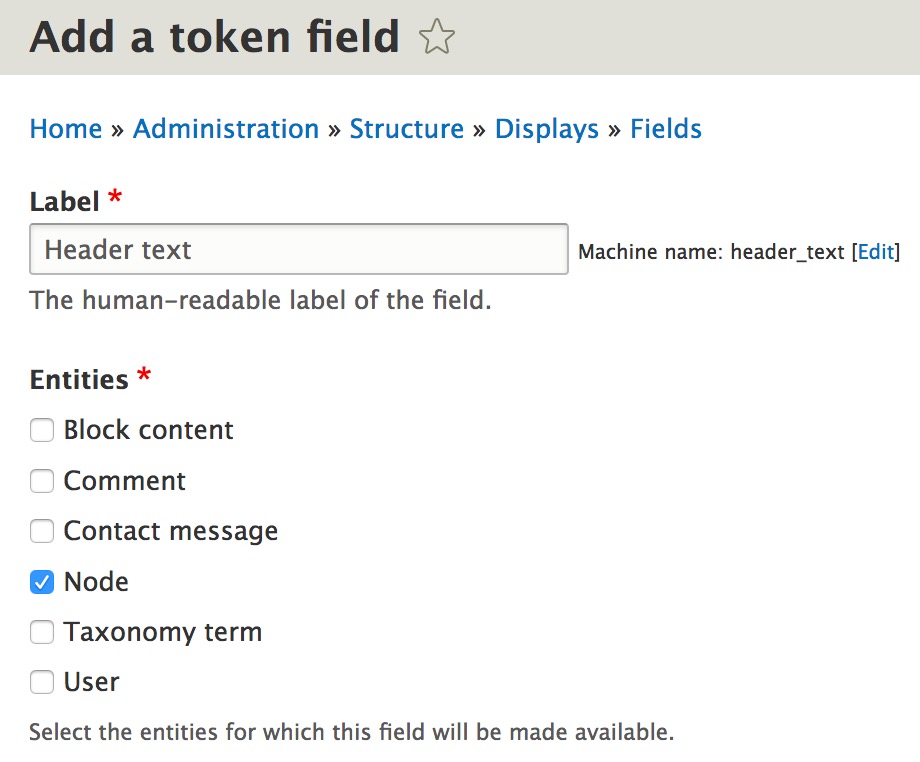This screenshot has height=762, width=920.
Task: Open the Displays breadcrumb link
Action: click(547, 129)
